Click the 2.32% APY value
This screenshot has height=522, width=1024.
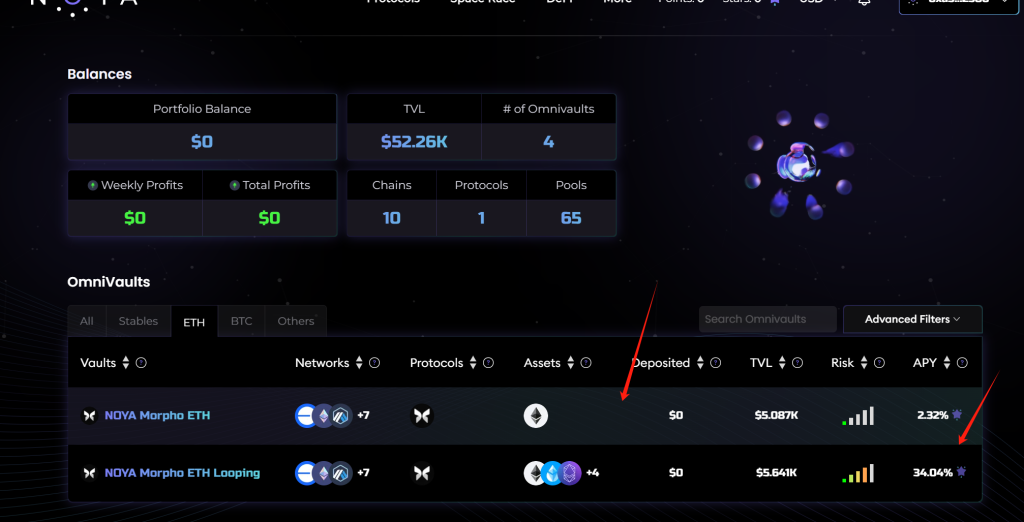click(x=933, y=416)
